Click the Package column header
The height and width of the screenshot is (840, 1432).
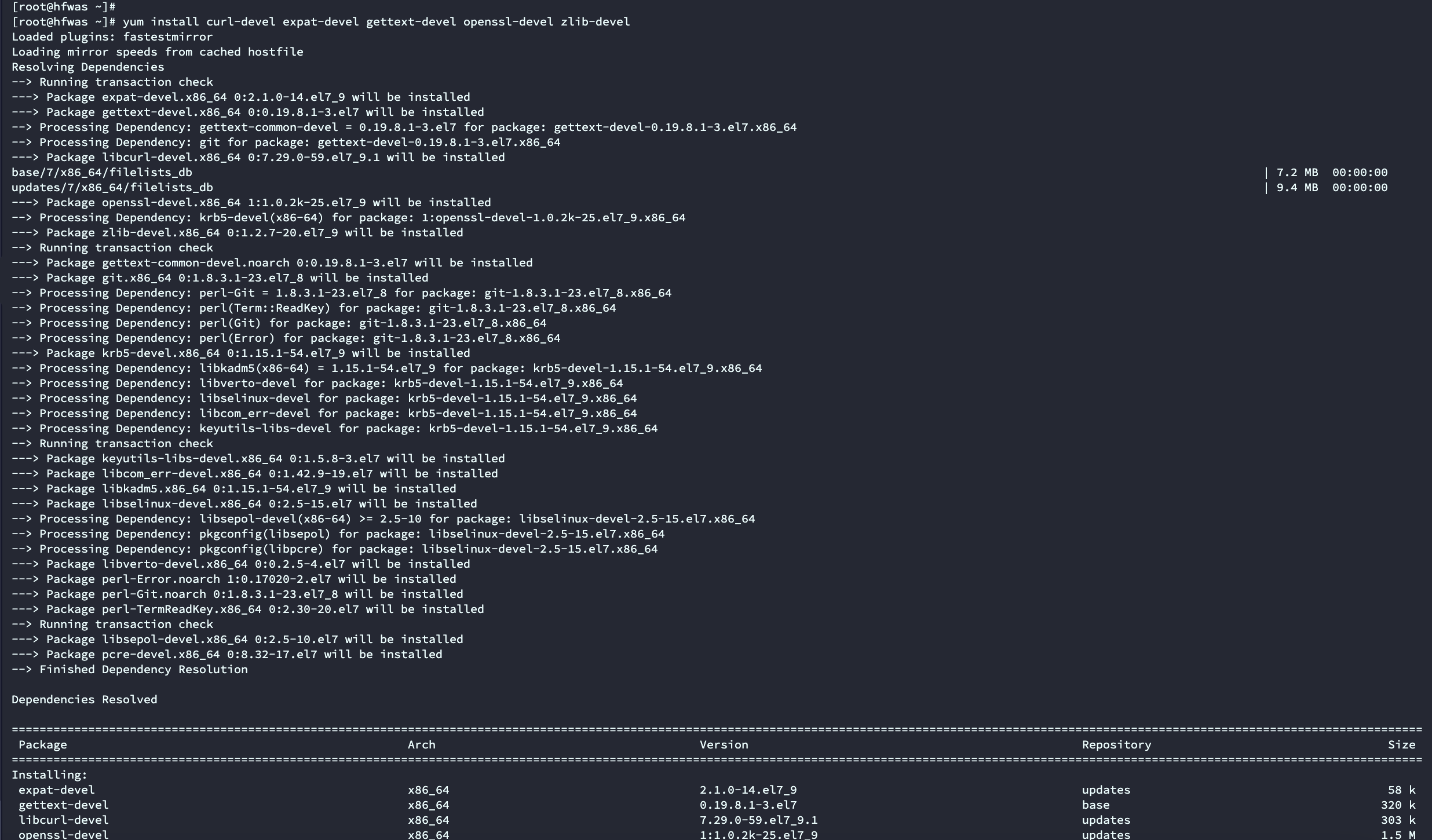pyautogui.click(x=42, y=745)
